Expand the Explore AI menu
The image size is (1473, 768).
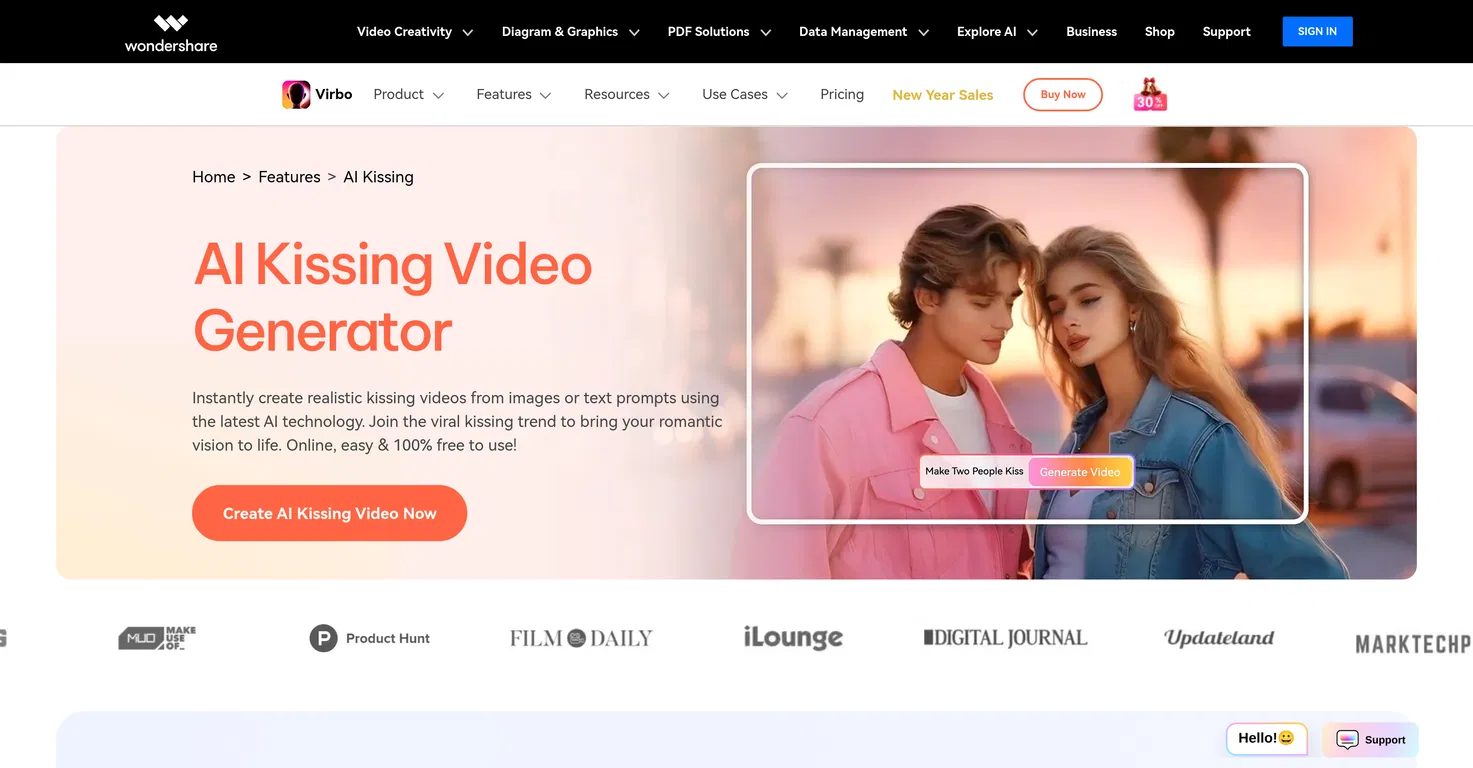pos(997,32)
